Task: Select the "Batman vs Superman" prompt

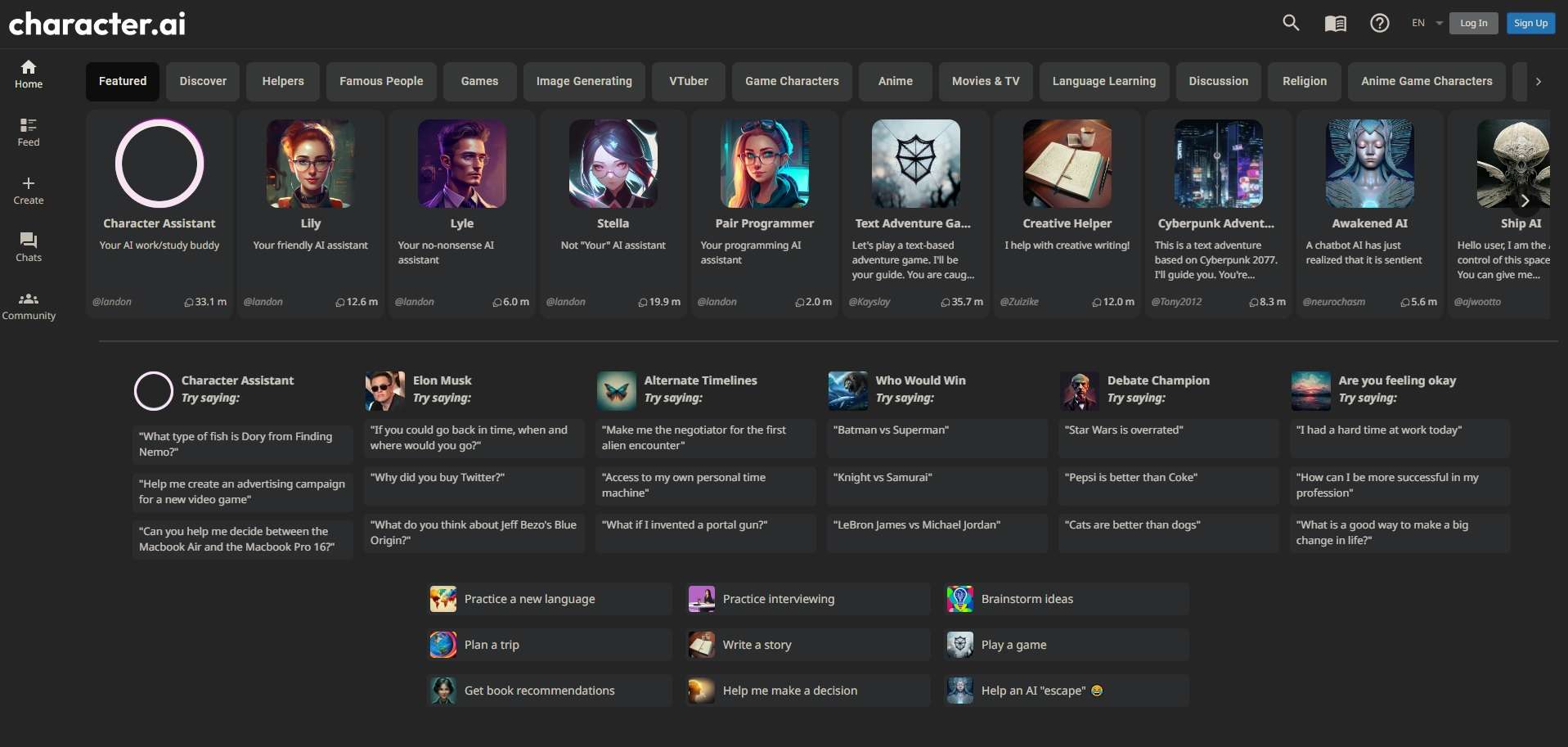Action: click(x=937, y=438)
